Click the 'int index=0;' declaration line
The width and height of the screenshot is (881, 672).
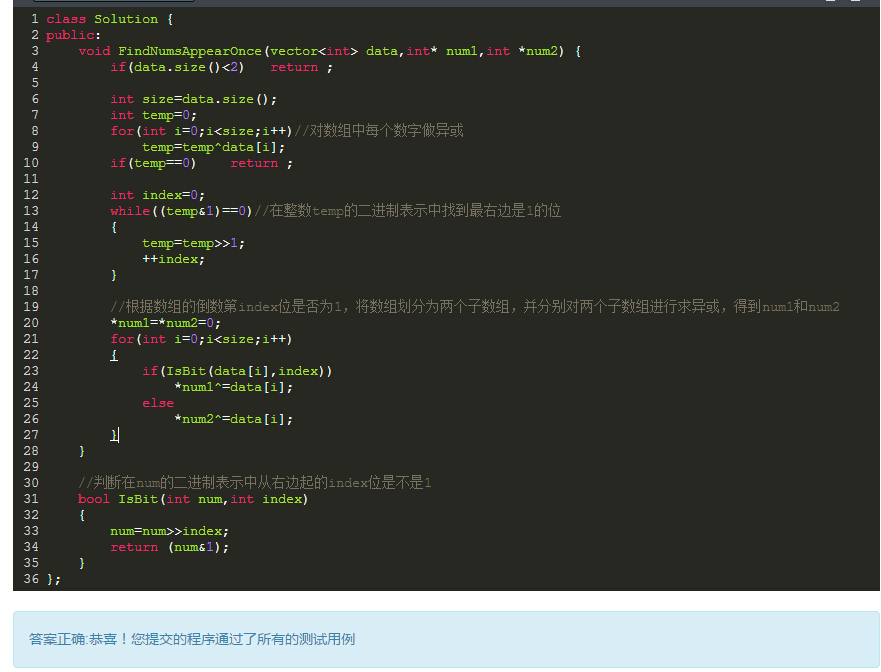(157, 195)
